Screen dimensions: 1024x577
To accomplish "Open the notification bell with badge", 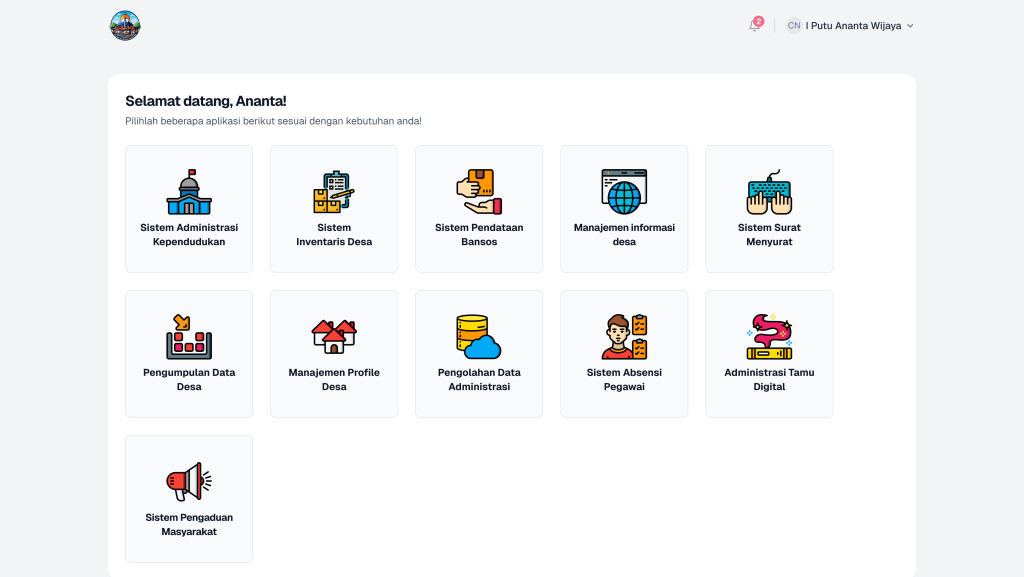I will click(755, 25).
